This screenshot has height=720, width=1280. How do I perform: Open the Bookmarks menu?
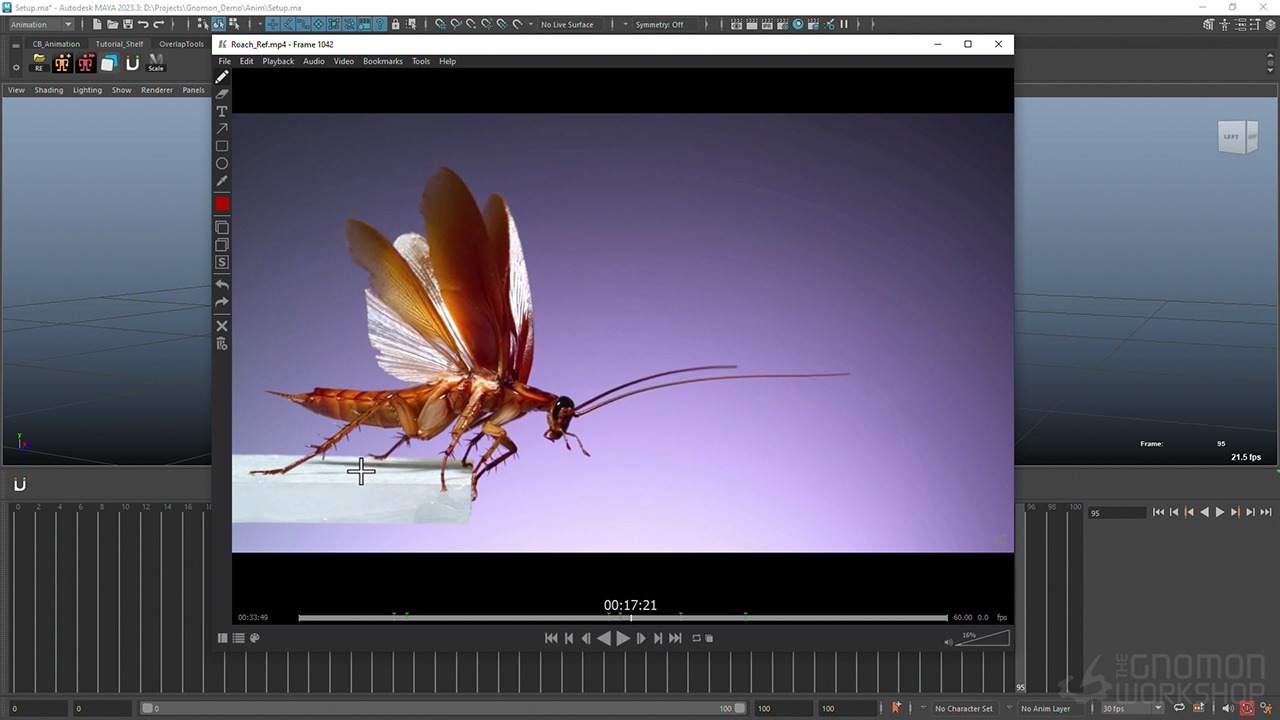pyautogui.click(x=382, y=61)
